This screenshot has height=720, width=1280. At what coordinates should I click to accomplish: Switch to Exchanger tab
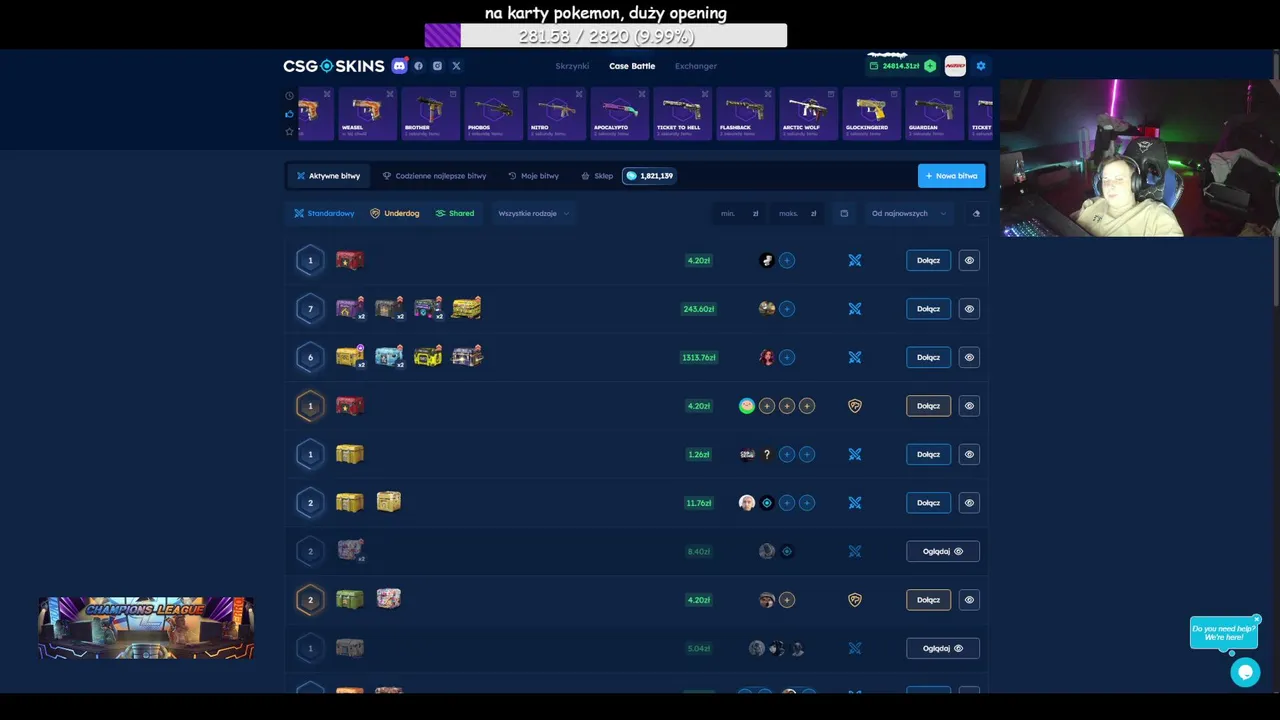click(696, 66)
